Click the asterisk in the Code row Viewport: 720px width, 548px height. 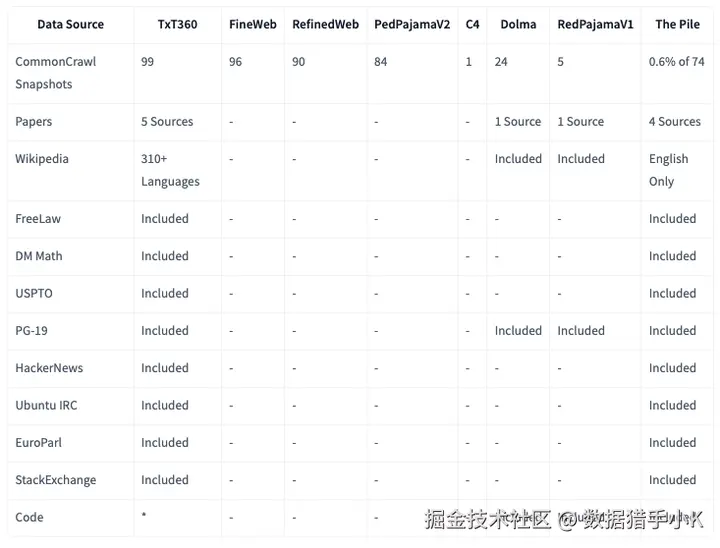[x=144, y=514]
